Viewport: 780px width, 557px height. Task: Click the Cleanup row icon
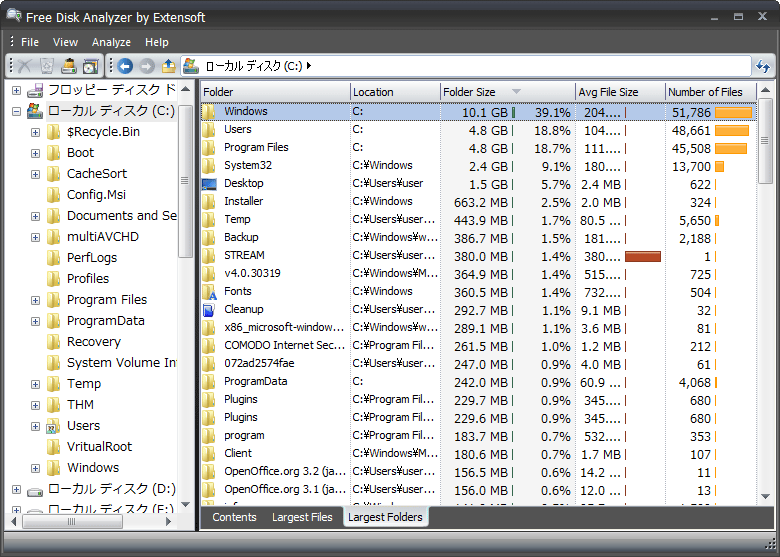coord(209,310)
